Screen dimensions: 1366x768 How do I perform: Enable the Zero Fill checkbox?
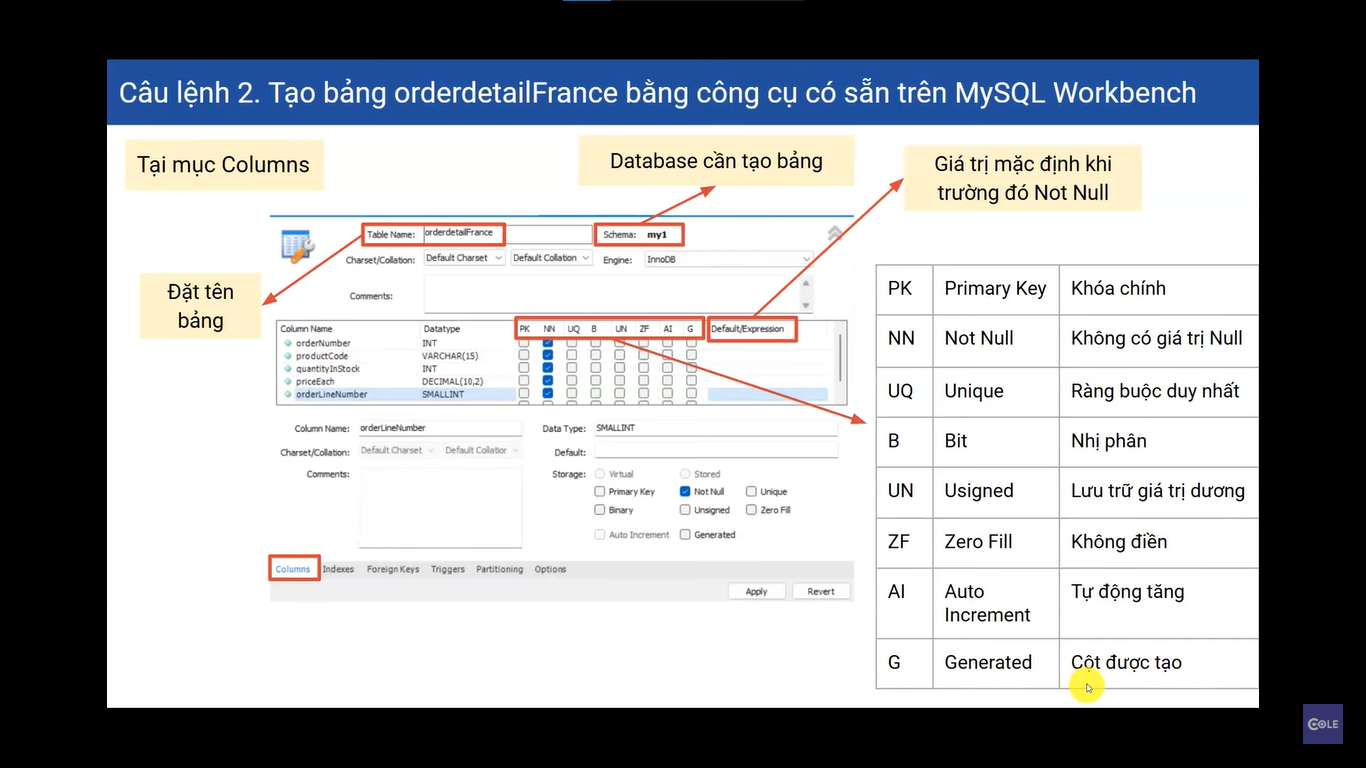(x=751, y=510)
